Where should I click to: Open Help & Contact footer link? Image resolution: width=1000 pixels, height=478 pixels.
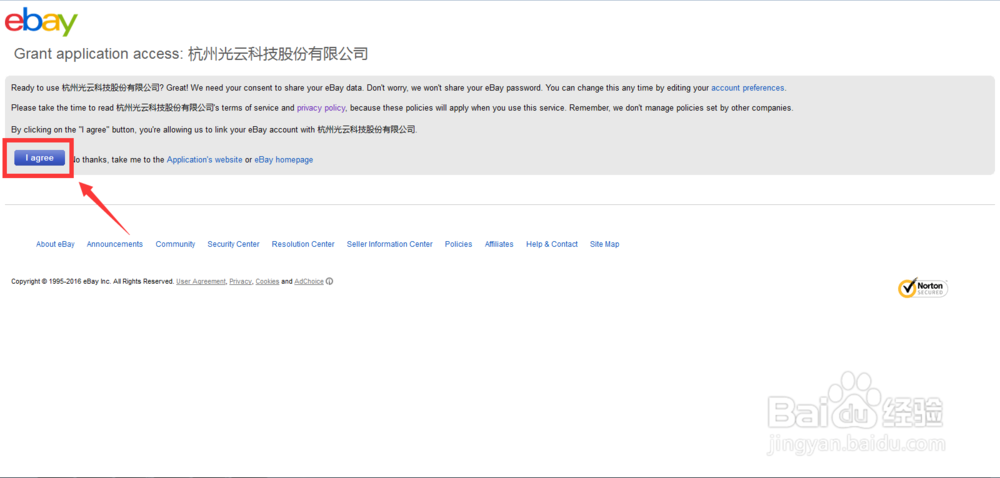[552, 244]
